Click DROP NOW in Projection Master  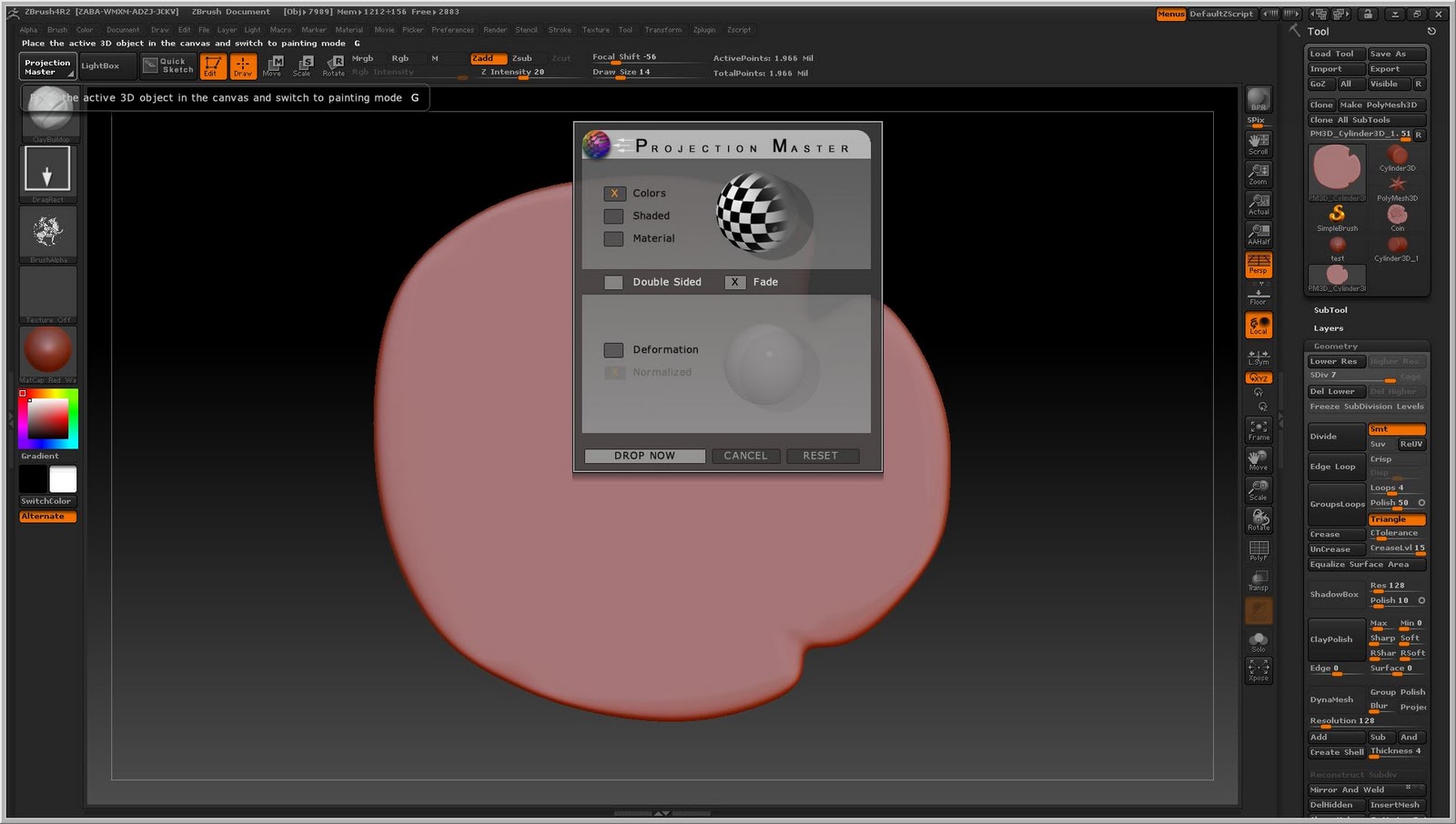(x=644, y=456)
